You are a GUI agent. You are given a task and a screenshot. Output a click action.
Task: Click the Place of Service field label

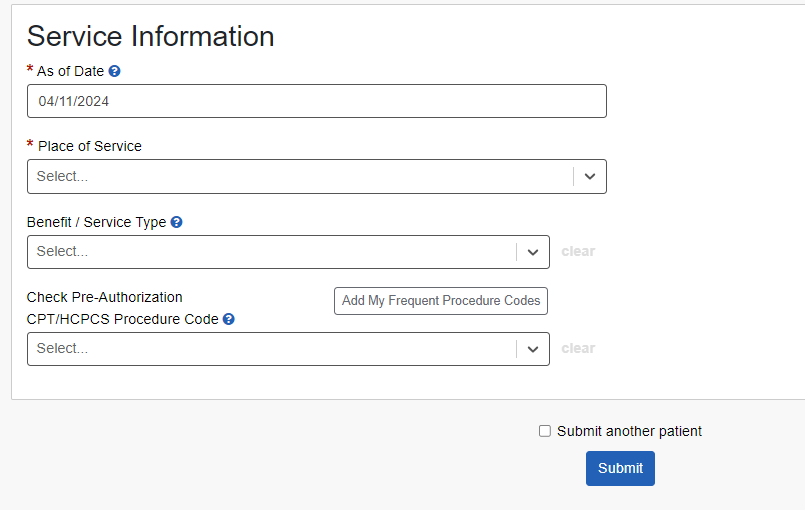[x=90, y=146]
